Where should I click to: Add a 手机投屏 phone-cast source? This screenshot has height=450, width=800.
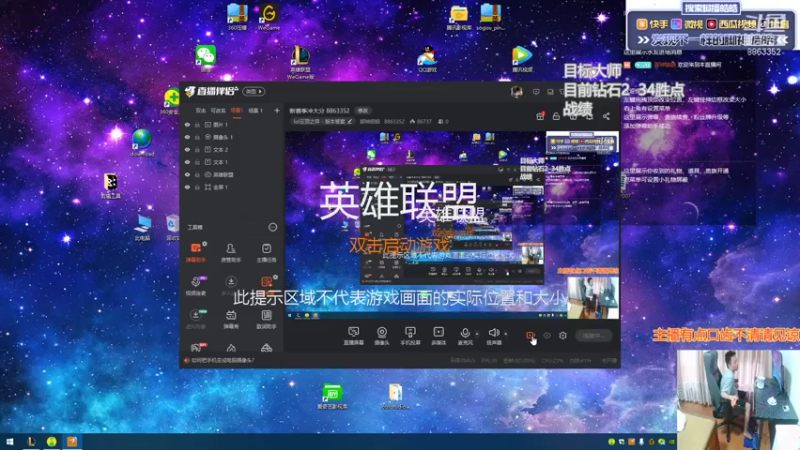point(410,336)
